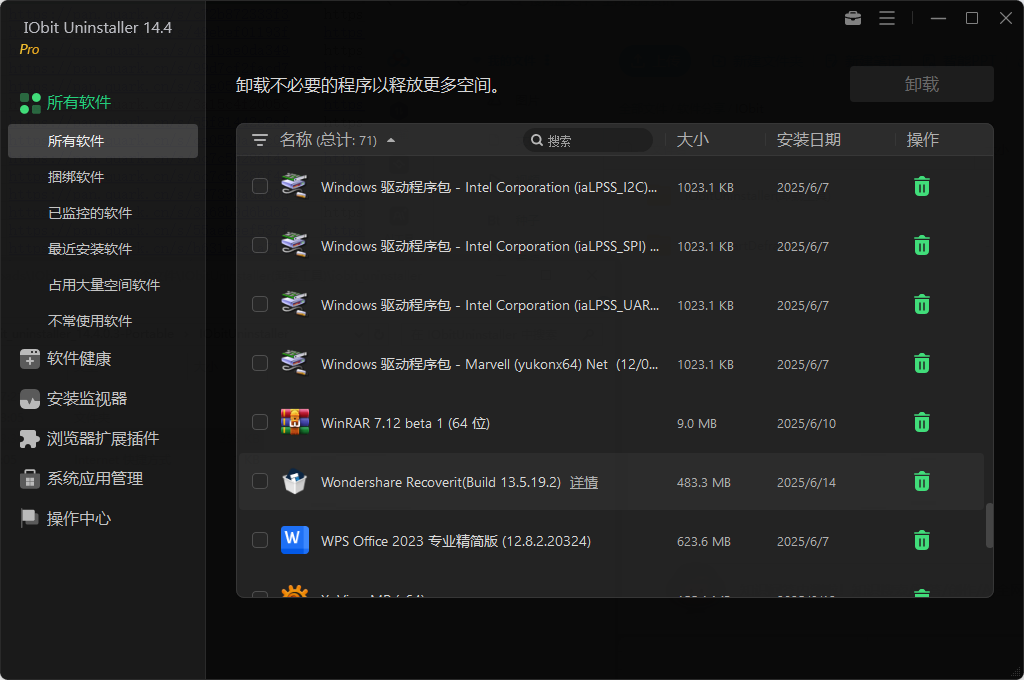This screenshot has height=680, width=1024.
Task: Check the WPS Office 2023 checkbox
Action: coord(260,540)
